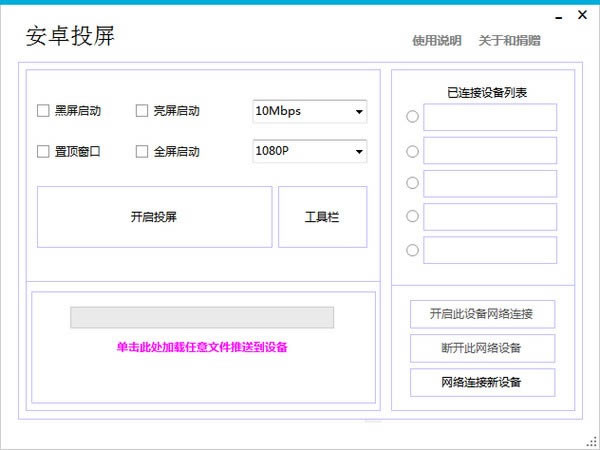Image resolution: width=600 pixels, height=450 pixels.
Task: Open the 工具栏 button
Action: coord(322,216)
